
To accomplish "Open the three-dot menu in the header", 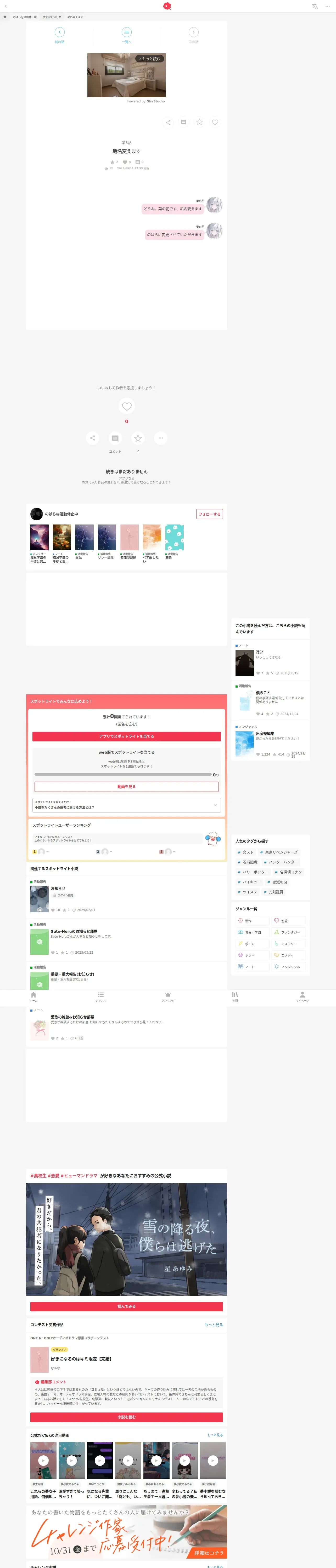I will [327, 6].
